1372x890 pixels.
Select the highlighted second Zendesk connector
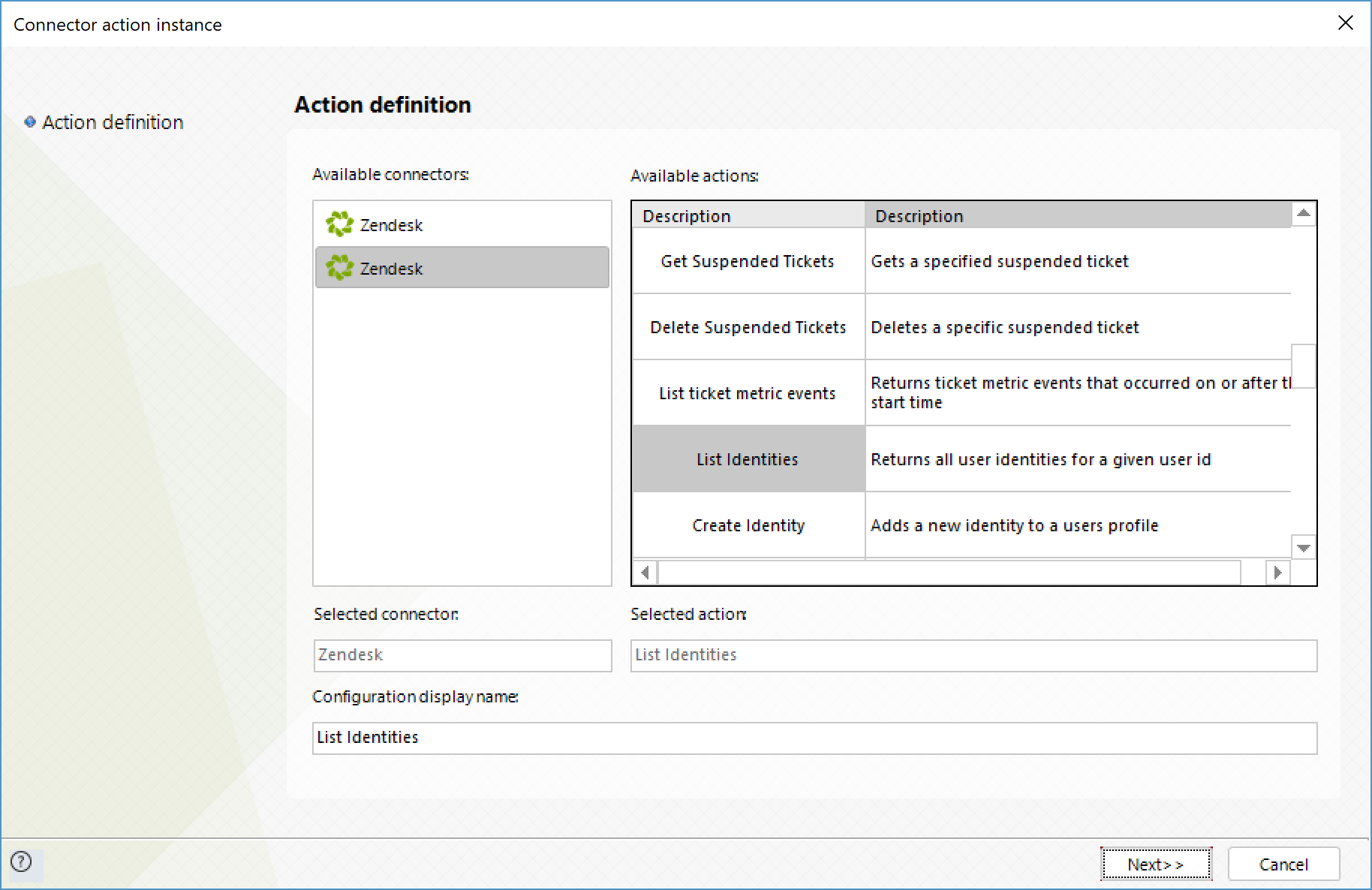click(462, 268)
